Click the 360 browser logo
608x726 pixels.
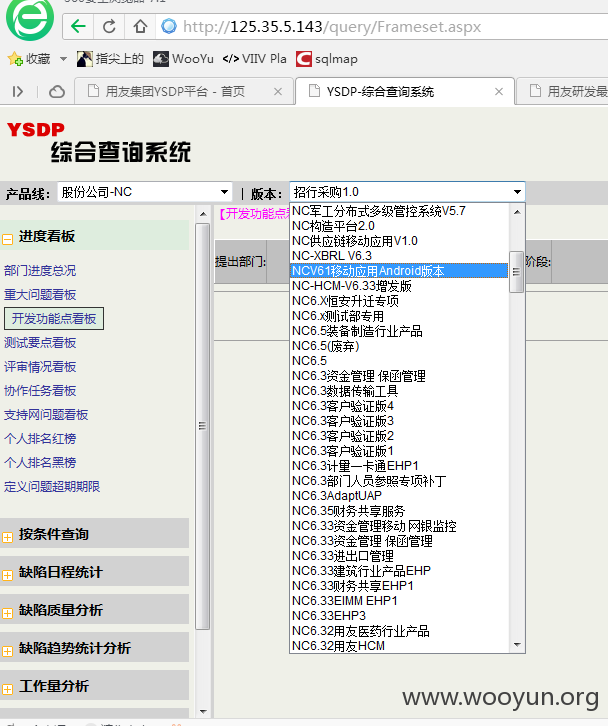point(30,19)
